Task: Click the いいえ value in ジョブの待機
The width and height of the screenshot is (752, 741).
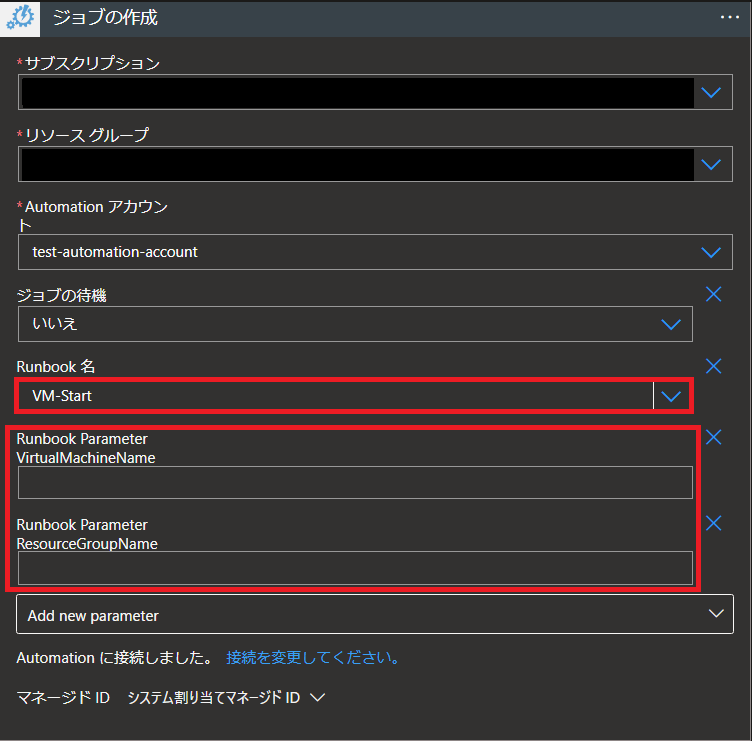Action: point(54,324)
